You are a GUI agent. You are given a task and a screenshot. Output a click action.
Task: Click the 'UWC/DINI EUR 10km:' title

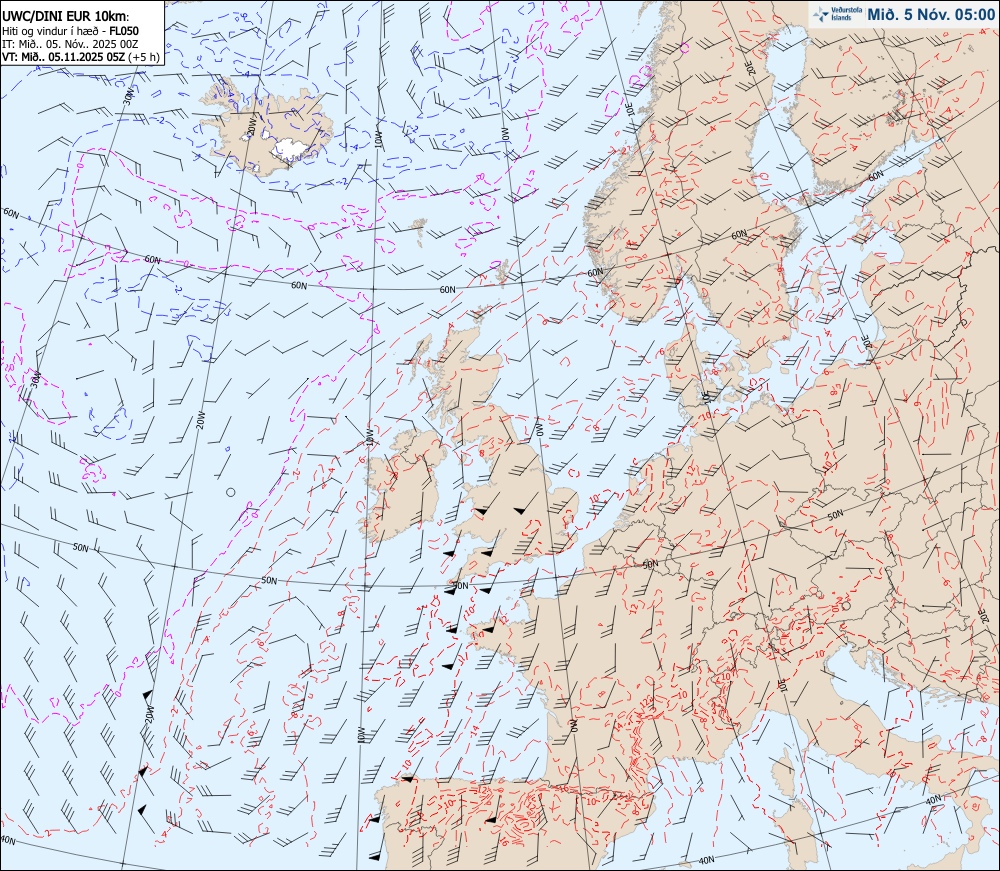(66, 17)
